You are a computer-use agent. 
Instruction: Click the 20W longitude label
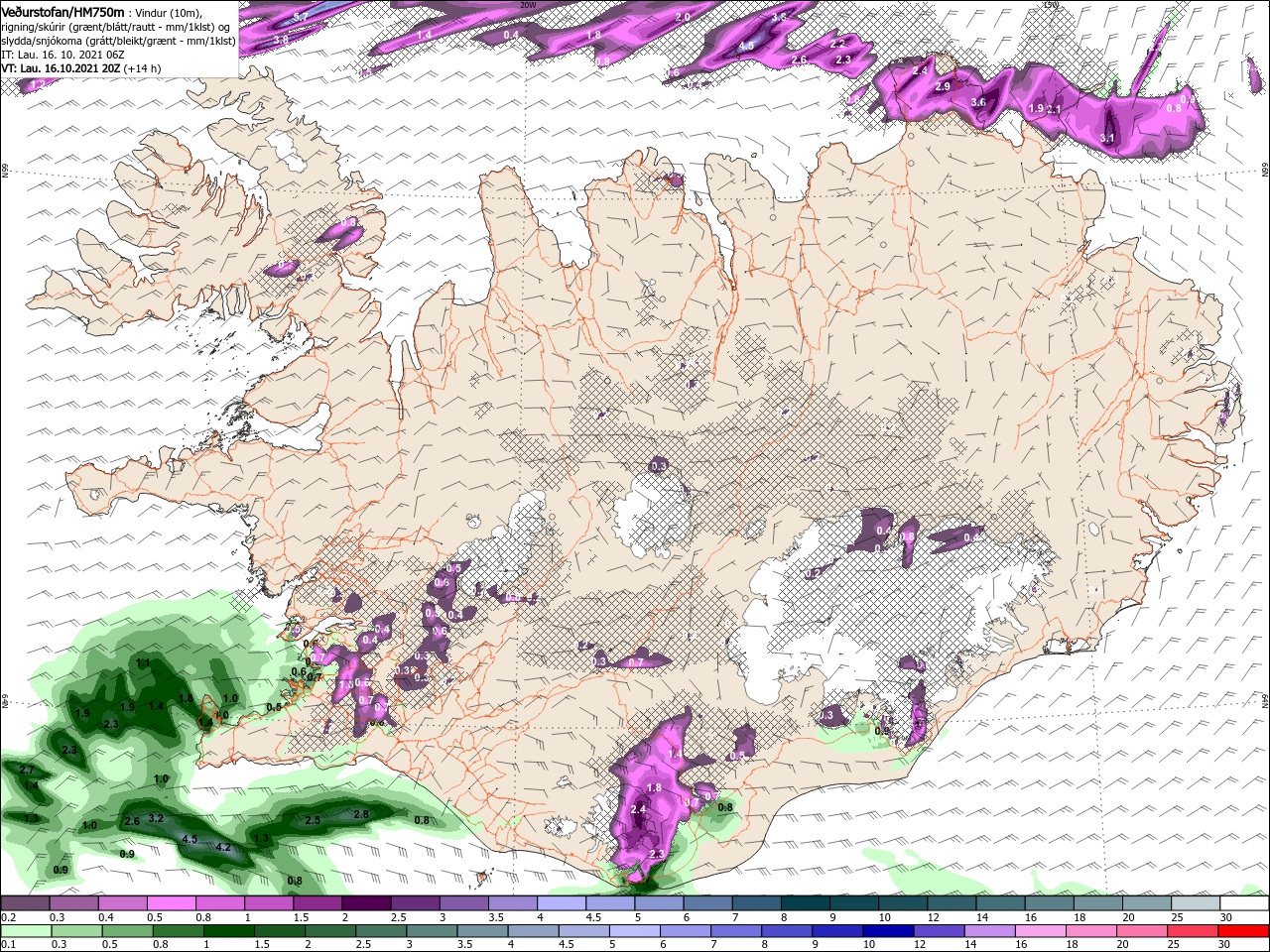(x=528, y=5)
